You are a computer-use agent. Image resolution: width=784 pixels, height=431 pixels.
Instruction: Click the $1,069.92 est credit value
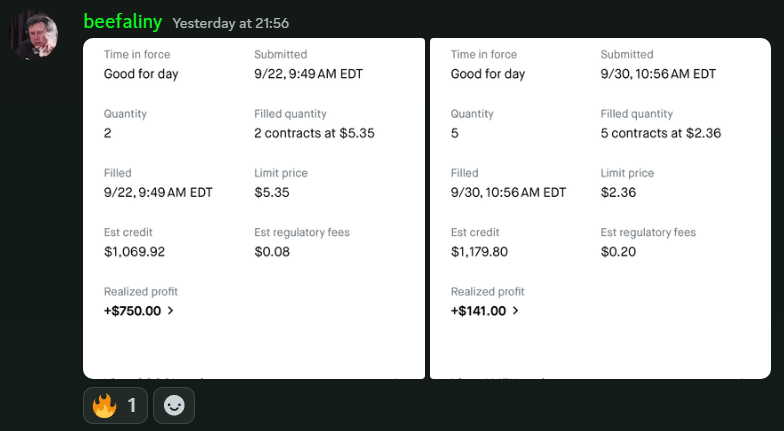pyautogui.click(x=134, y=252)
